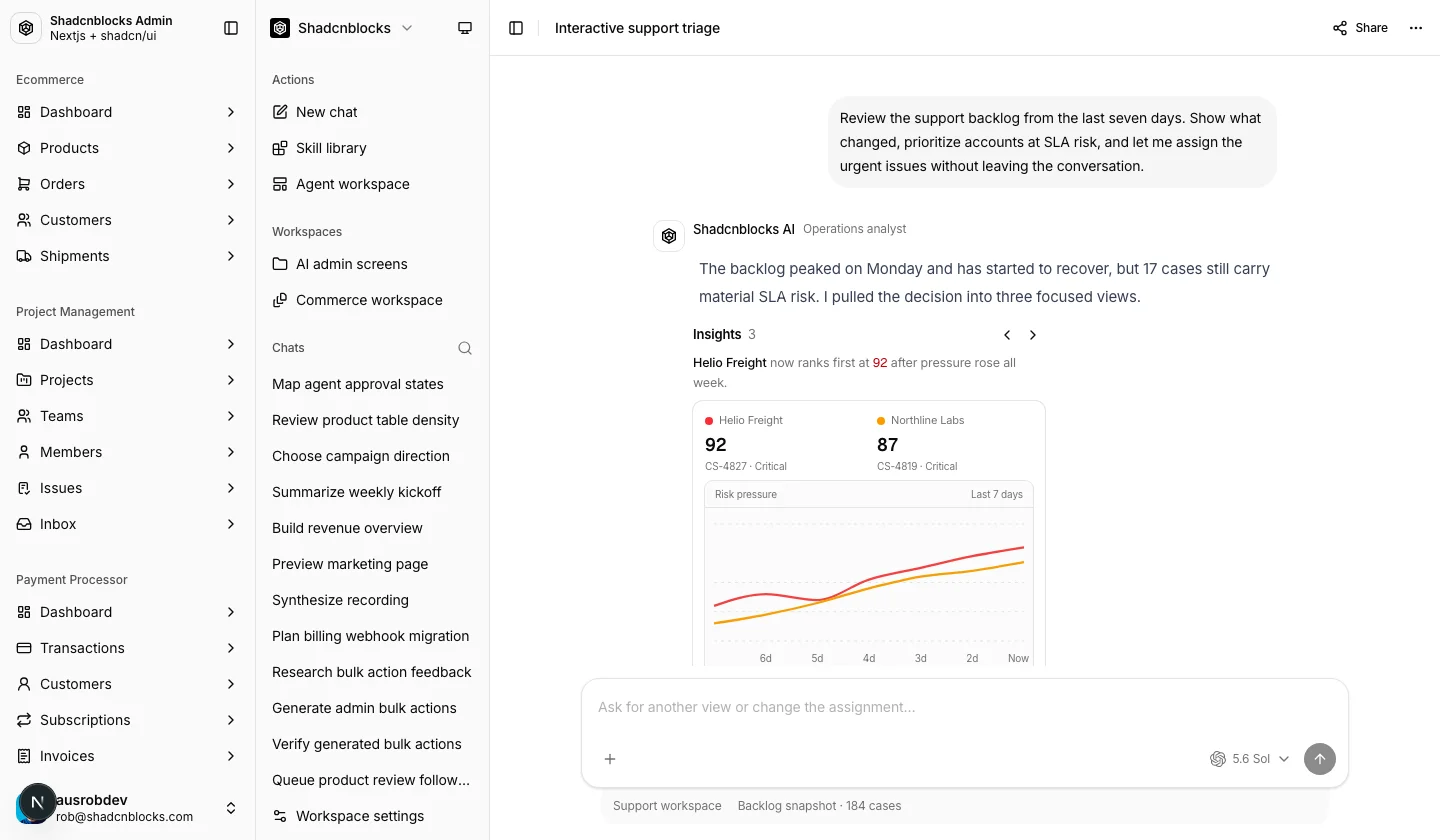Viewport: 1440px width, 840px height.
Task: Open the three-dots more options menu
Action: (1416, 28)
